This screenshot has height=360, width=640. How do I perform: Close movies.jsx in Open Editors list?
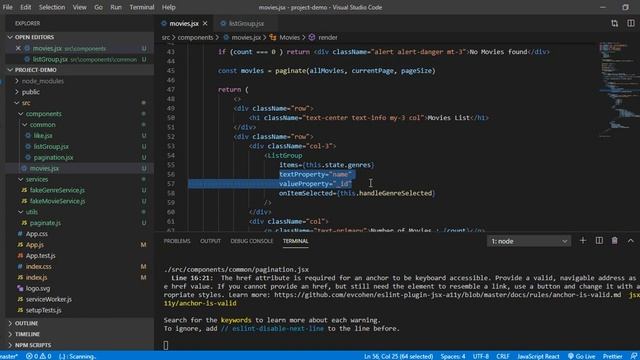tap(18, 48)
